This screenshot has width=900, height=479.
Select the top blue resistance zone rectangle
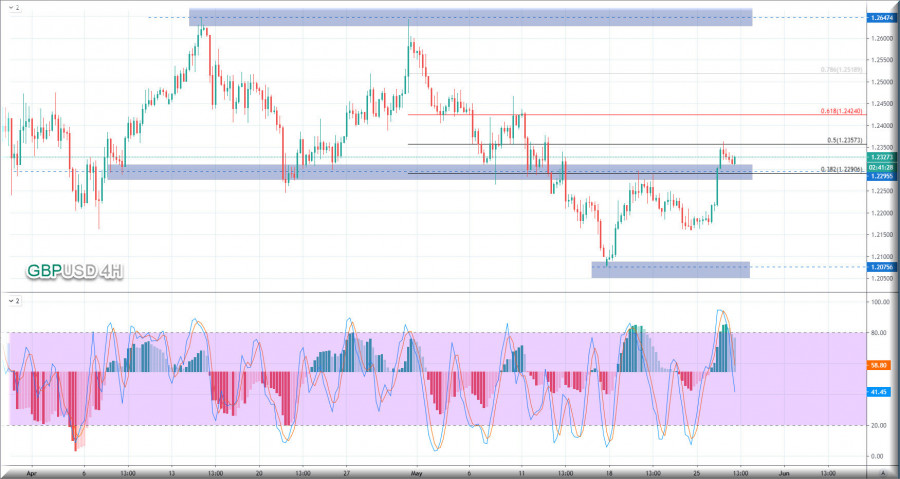[x=470, y=17]
